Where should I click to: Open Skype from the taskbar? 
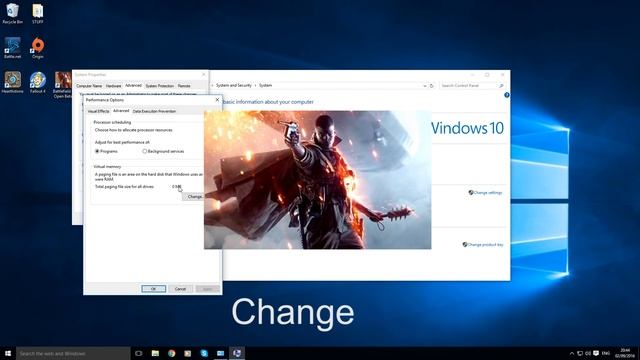click(204, 353)
